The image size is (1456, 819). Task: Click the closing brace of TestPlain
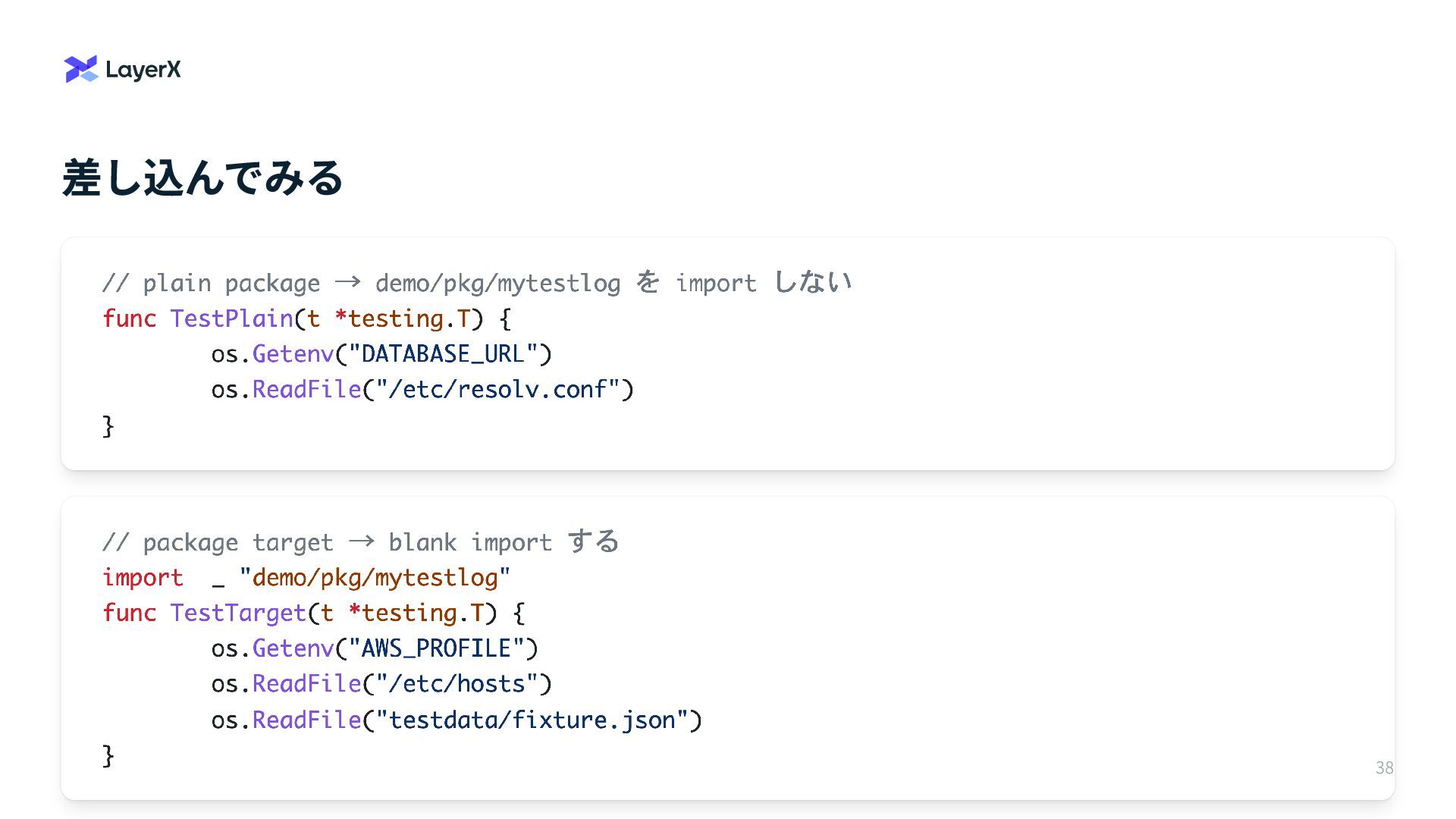coord(108,425)
